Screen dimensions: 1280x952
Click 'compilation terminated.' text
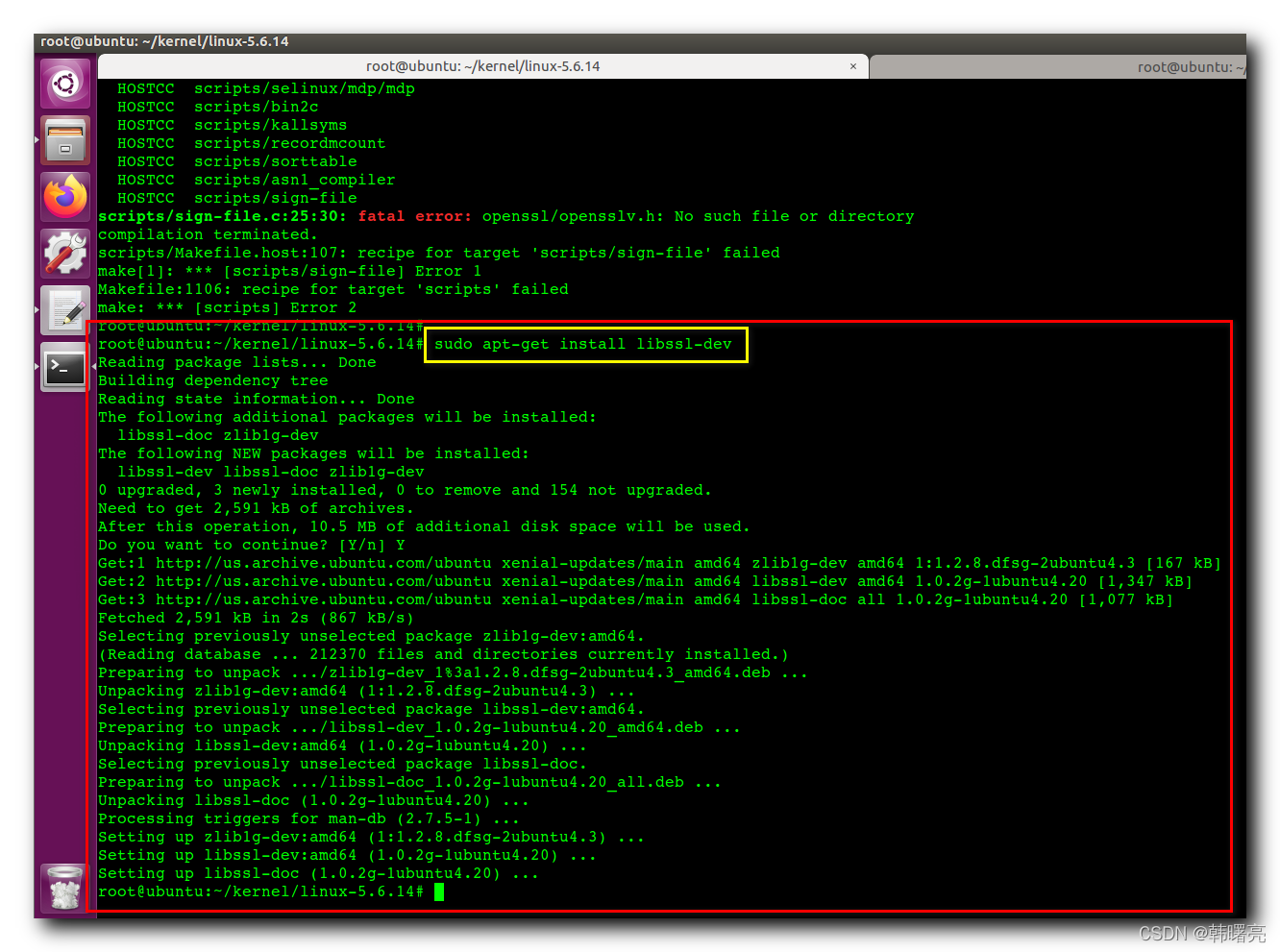click(x=208, y=234)
